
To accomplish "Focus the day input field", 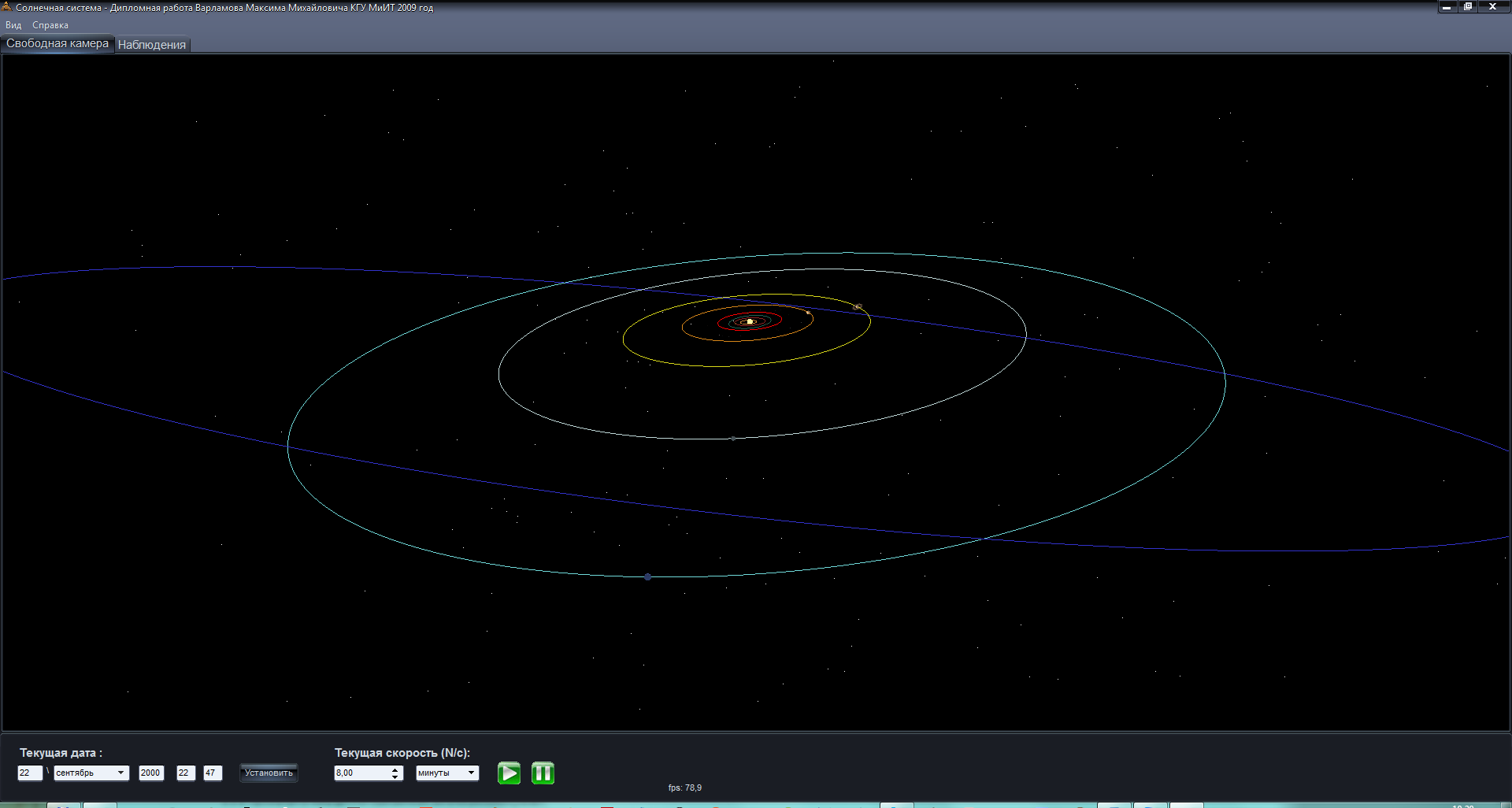I will coord(30,773).
